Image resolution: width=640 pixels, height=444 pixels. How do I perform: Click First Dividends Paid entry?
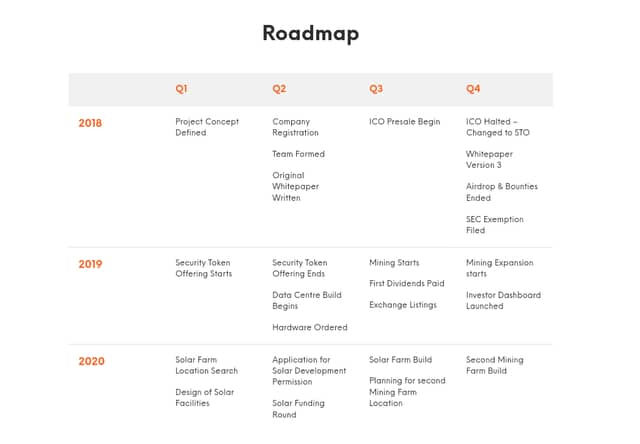point(407,283)
